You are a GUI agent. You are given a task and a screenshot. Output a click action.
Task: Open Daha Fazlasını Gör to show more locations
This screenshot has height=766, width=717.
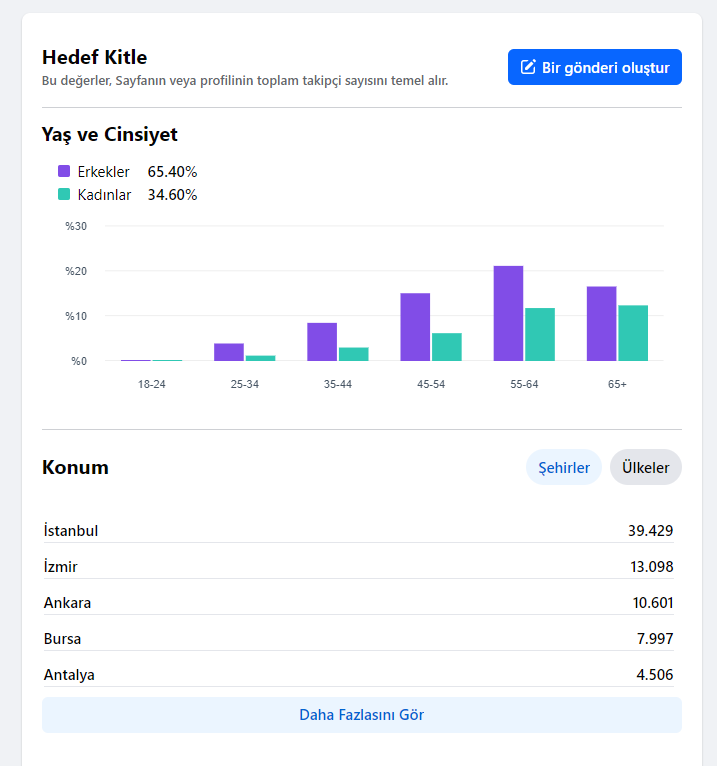[x=362, y=715]
